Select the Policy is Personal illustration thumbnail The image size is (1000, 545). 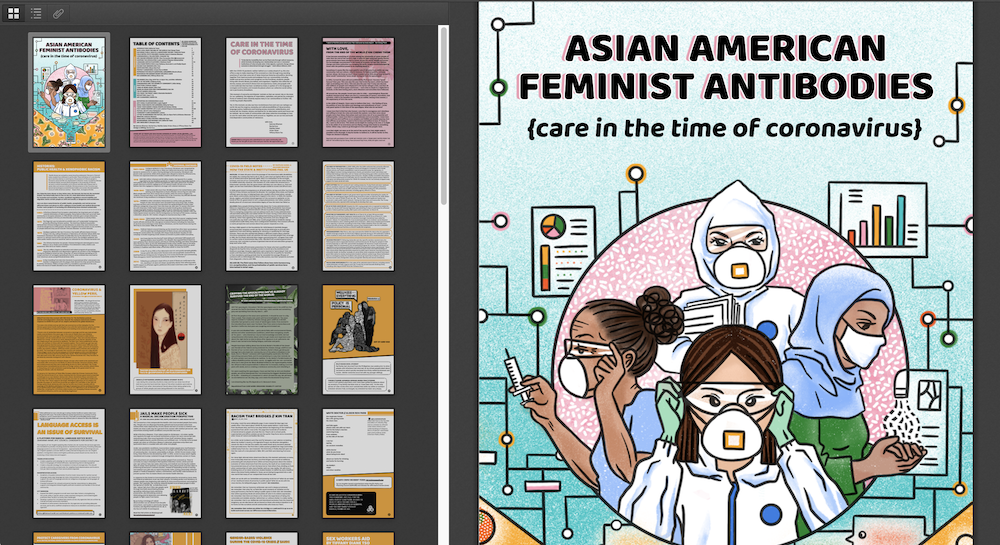pos(358,340)
